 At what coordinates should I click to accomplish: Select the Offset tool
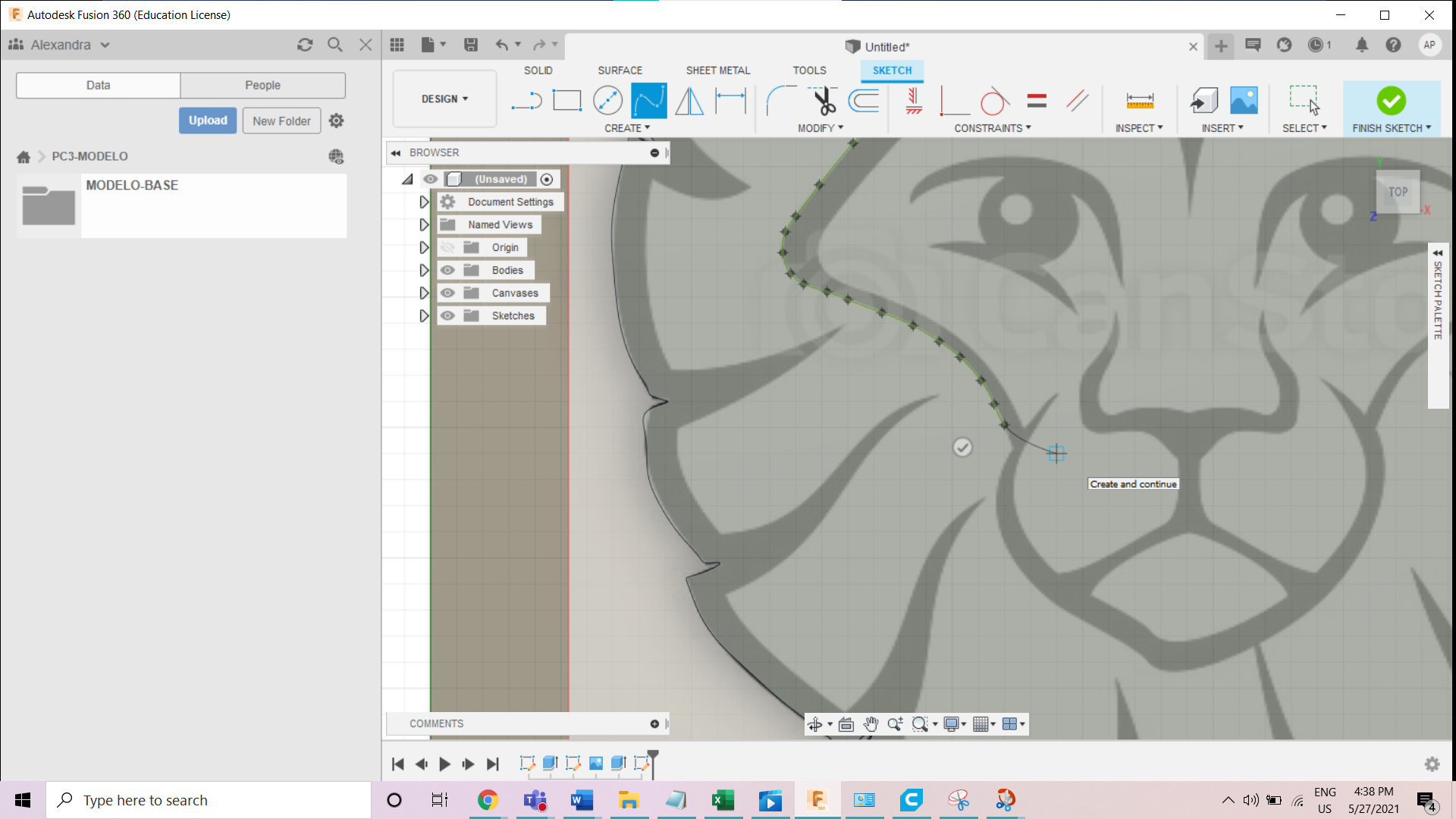pos(864,100)
